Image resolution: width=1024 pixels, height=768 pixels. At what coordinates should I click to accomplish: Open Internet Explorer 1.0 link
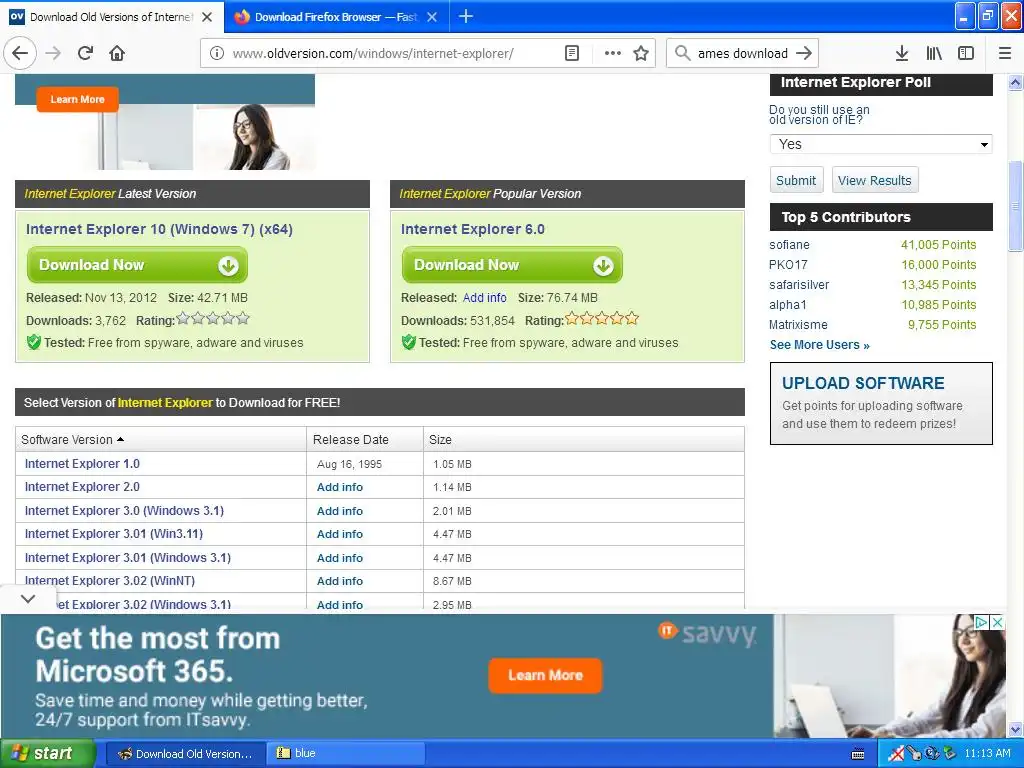(82, 464)
